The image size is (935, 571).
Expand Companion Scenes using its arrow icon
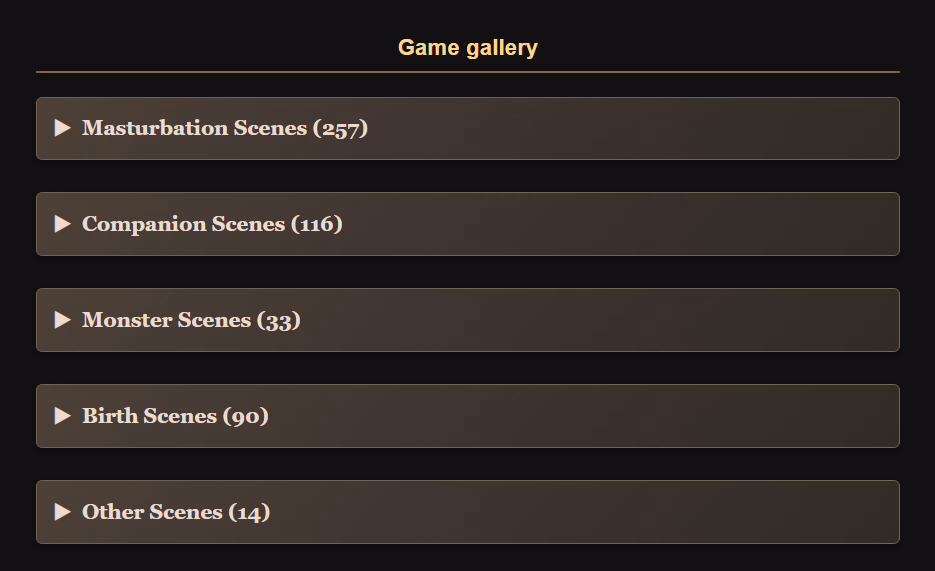point(63,224)
